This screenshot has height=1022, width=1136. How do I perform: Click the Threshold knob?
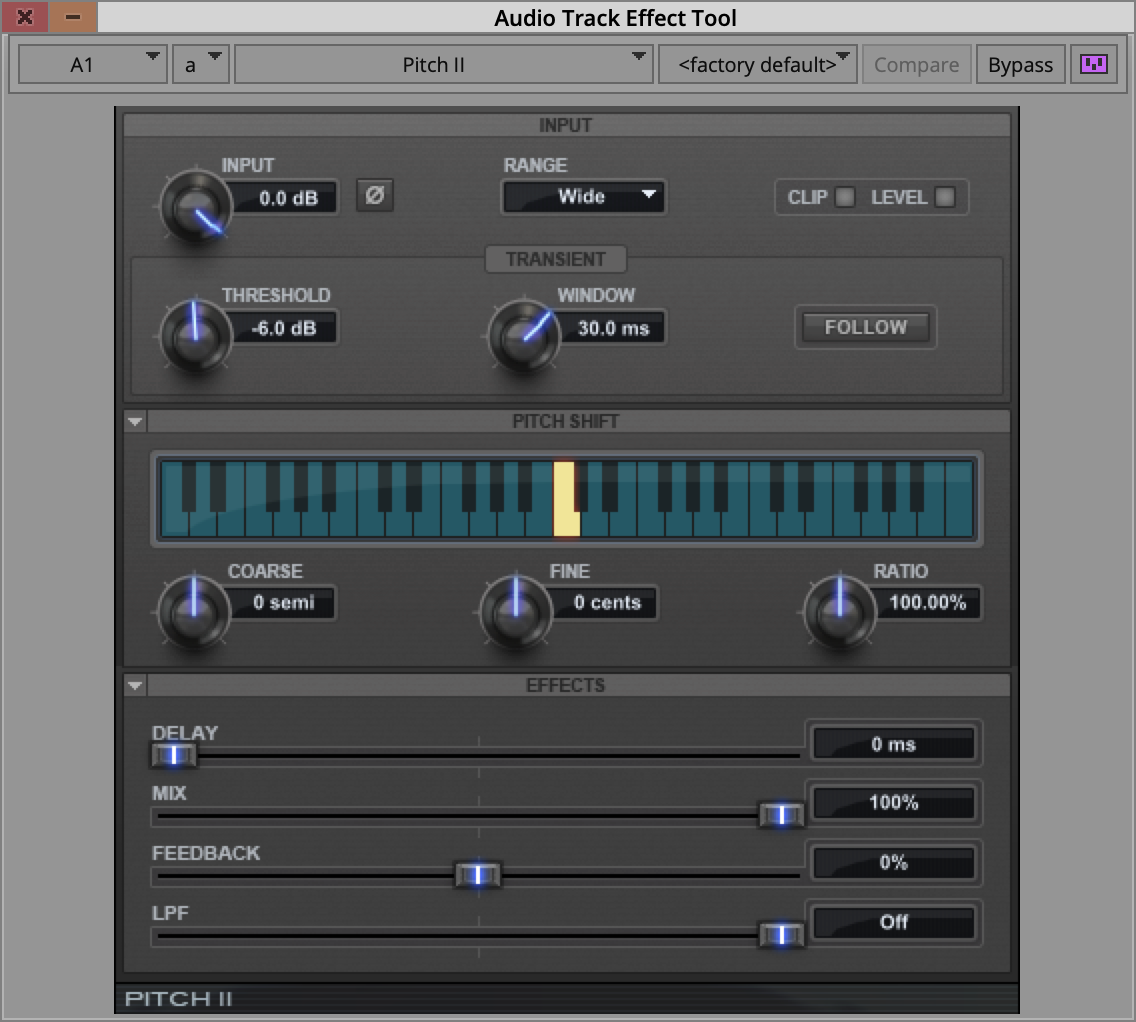click(195, 336)
